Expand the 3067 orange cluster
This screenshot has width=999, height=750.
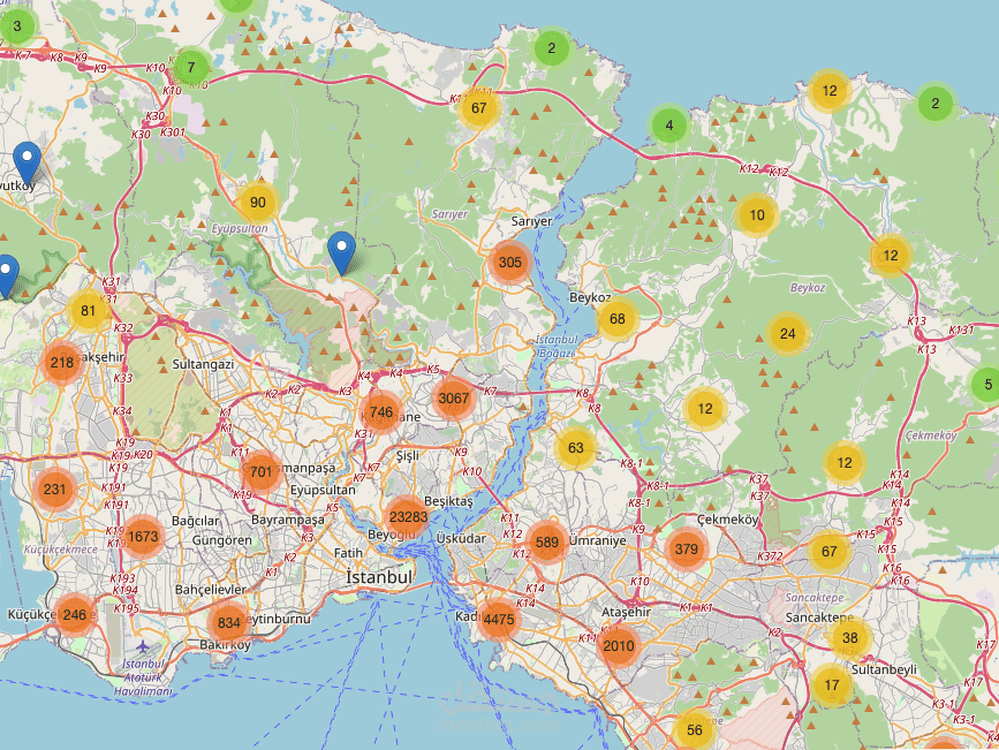pyautogui.click(x=454, y=398)
